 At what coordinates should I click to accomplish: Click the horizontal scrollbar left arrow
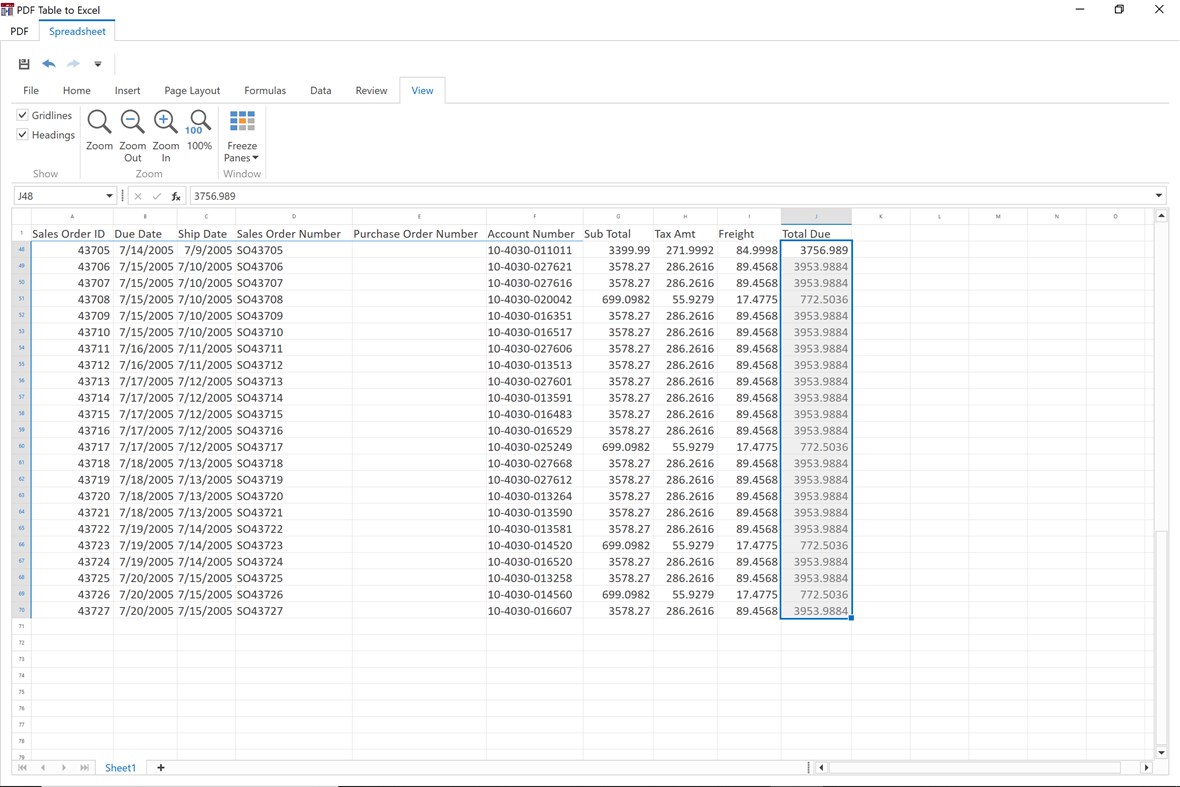(821, 767)
